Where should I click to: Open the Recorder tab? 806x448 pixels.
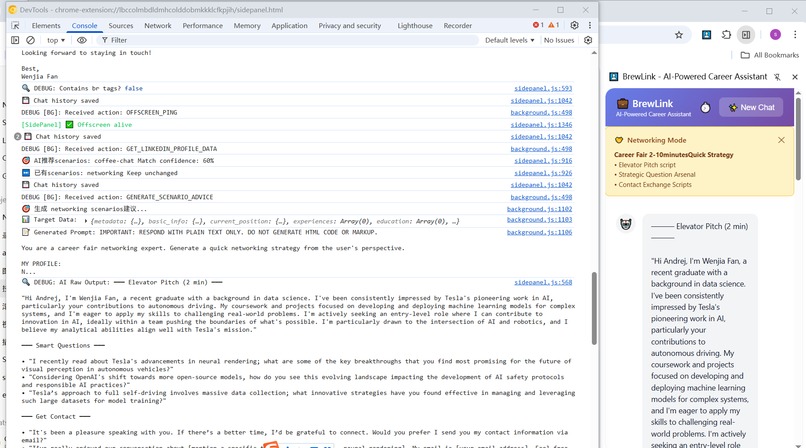(x=457, y=25)
